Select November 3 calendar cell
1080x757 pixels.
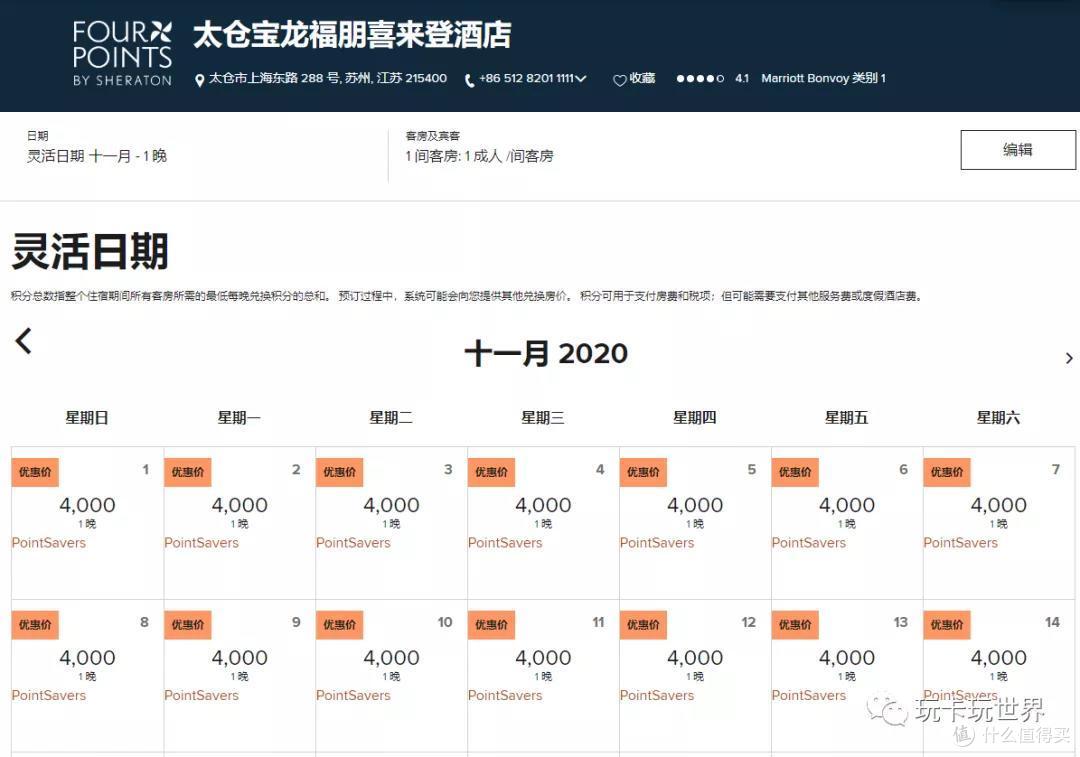tap(391, 523)
